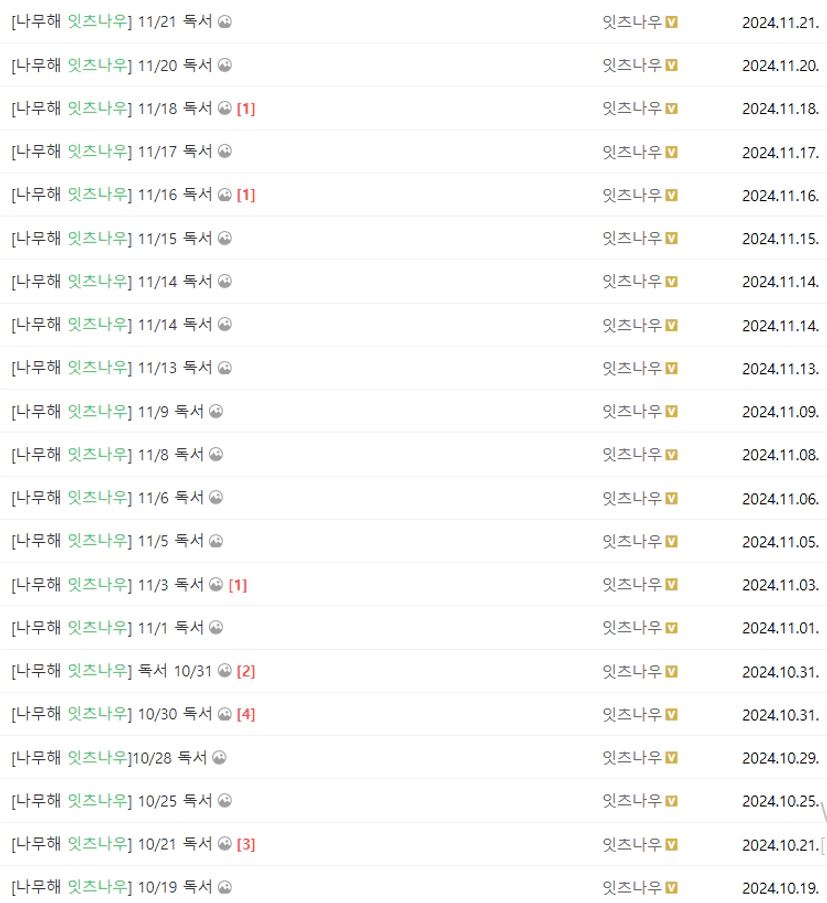Open the comment count [1] on 11/3 독서
Image resolution: width=827 pixels, height=903 pixels.
coord(238,585)
